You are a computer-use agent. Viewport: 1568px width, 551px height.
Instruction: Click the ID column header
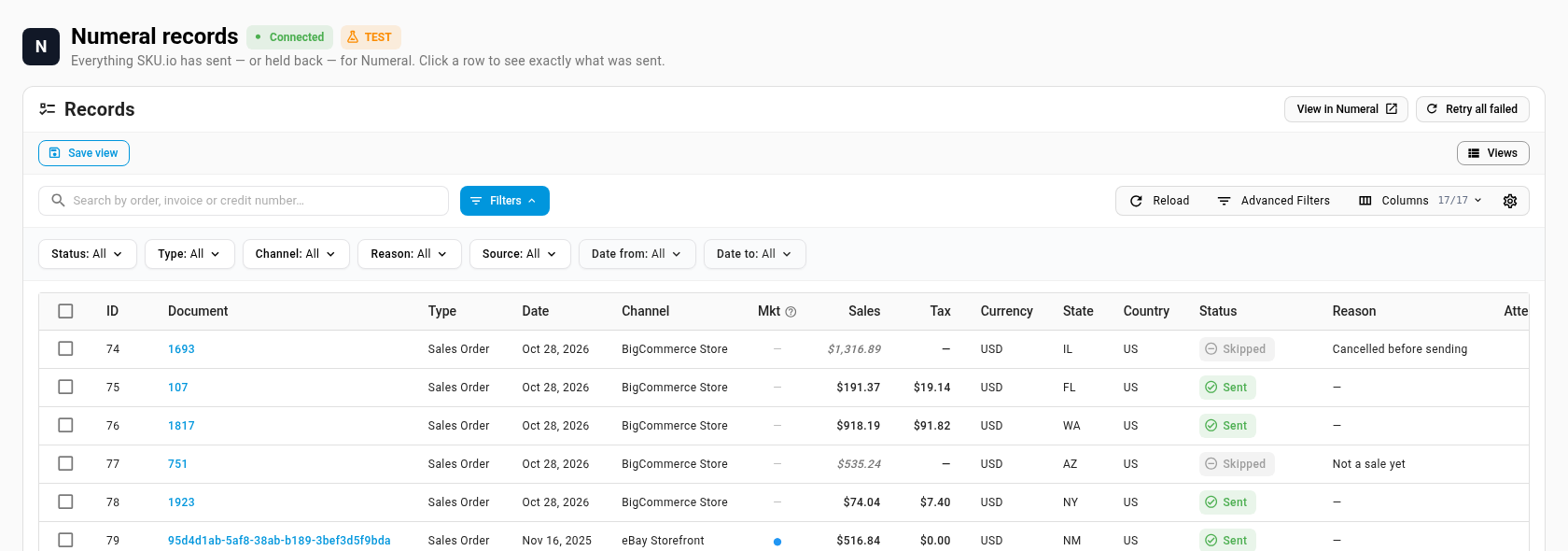coord(112,311)
